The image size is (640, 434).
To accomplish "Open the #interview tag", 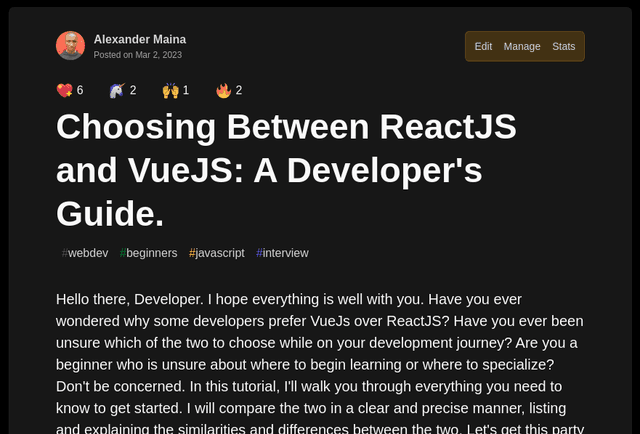I will coord(282,253).
